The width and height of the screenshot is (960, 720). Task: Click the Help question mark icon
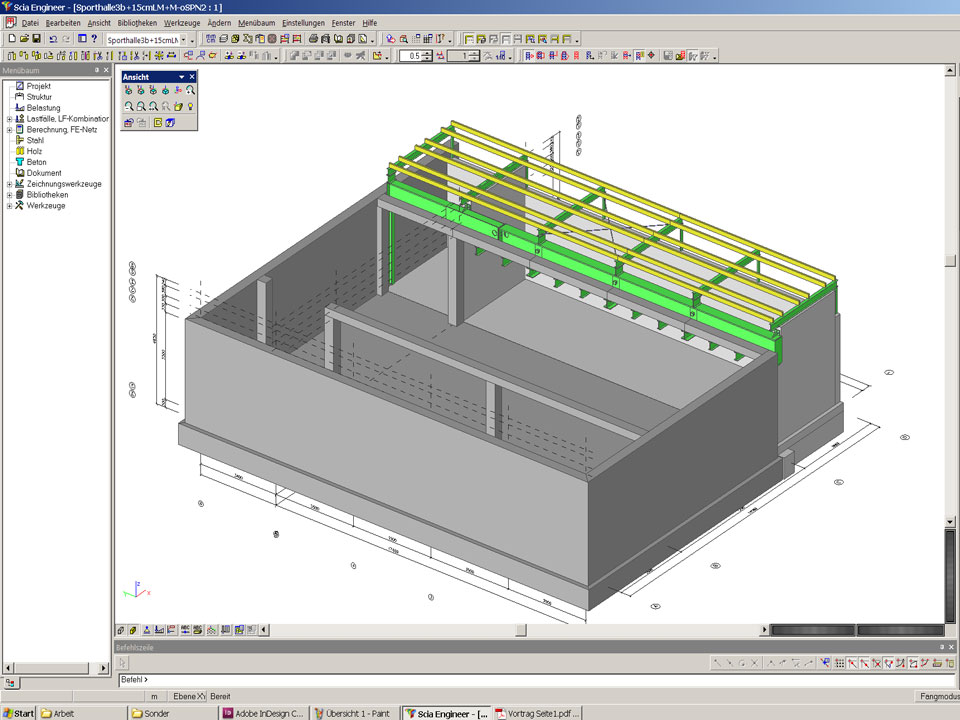click(x=94, y=39)
